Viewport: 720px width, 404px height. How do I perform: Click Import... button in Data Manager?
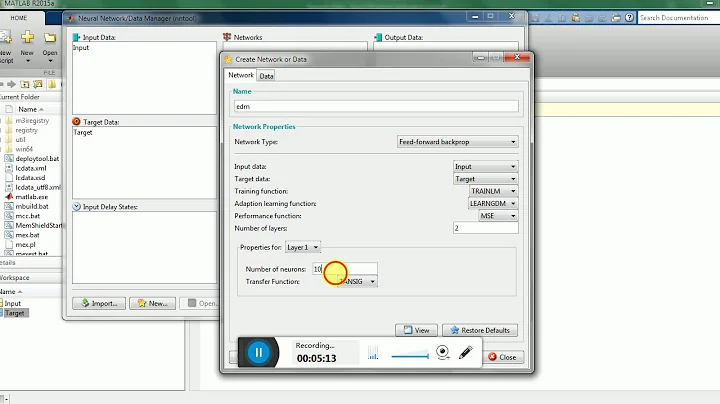pos(99,303)
